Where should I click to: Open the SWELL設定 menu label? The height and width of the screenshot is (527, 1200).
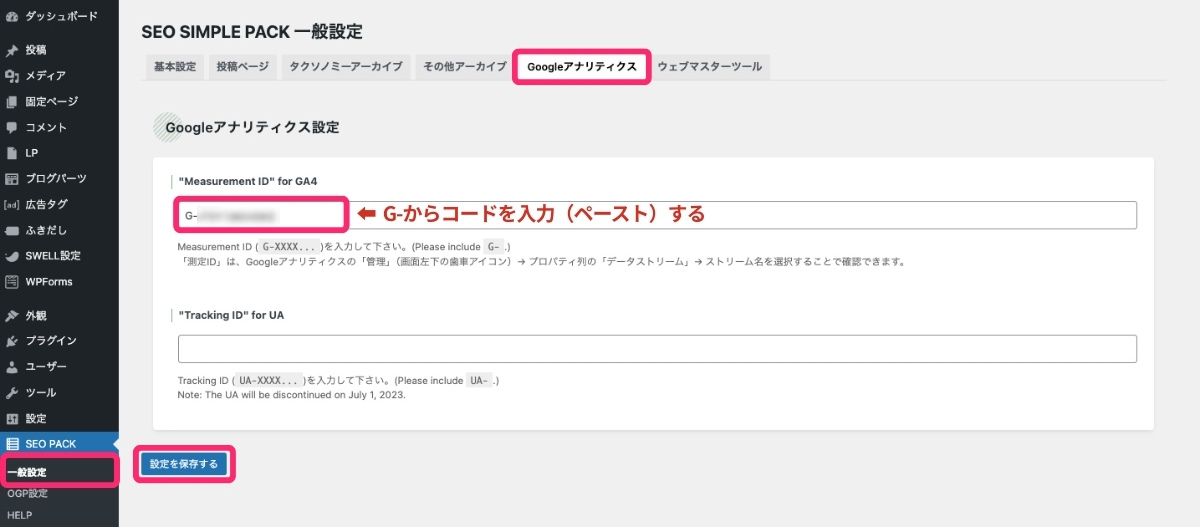pyautogui.click(x=54, y=256)
